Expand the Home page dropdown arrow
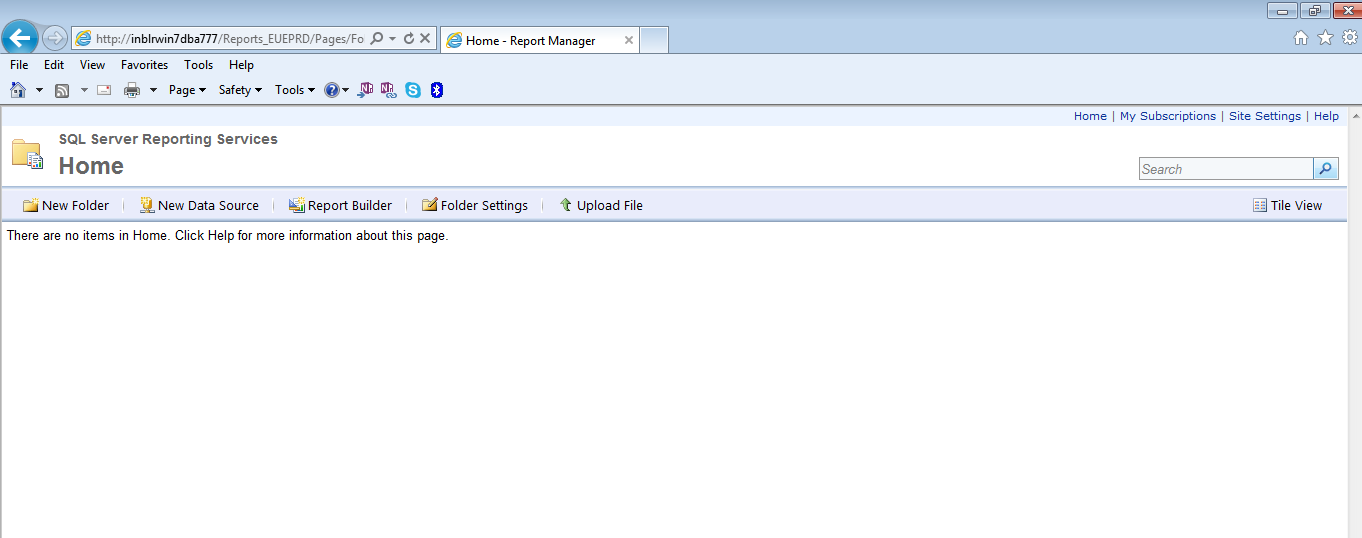Screen dimensions: 1362x538 [39, 90]
